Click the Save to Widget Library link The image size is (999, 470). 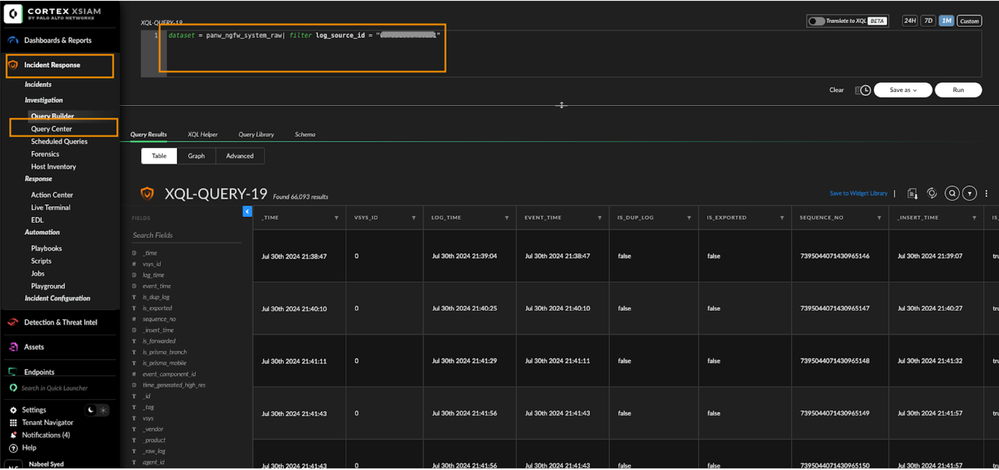click(858, 193)
